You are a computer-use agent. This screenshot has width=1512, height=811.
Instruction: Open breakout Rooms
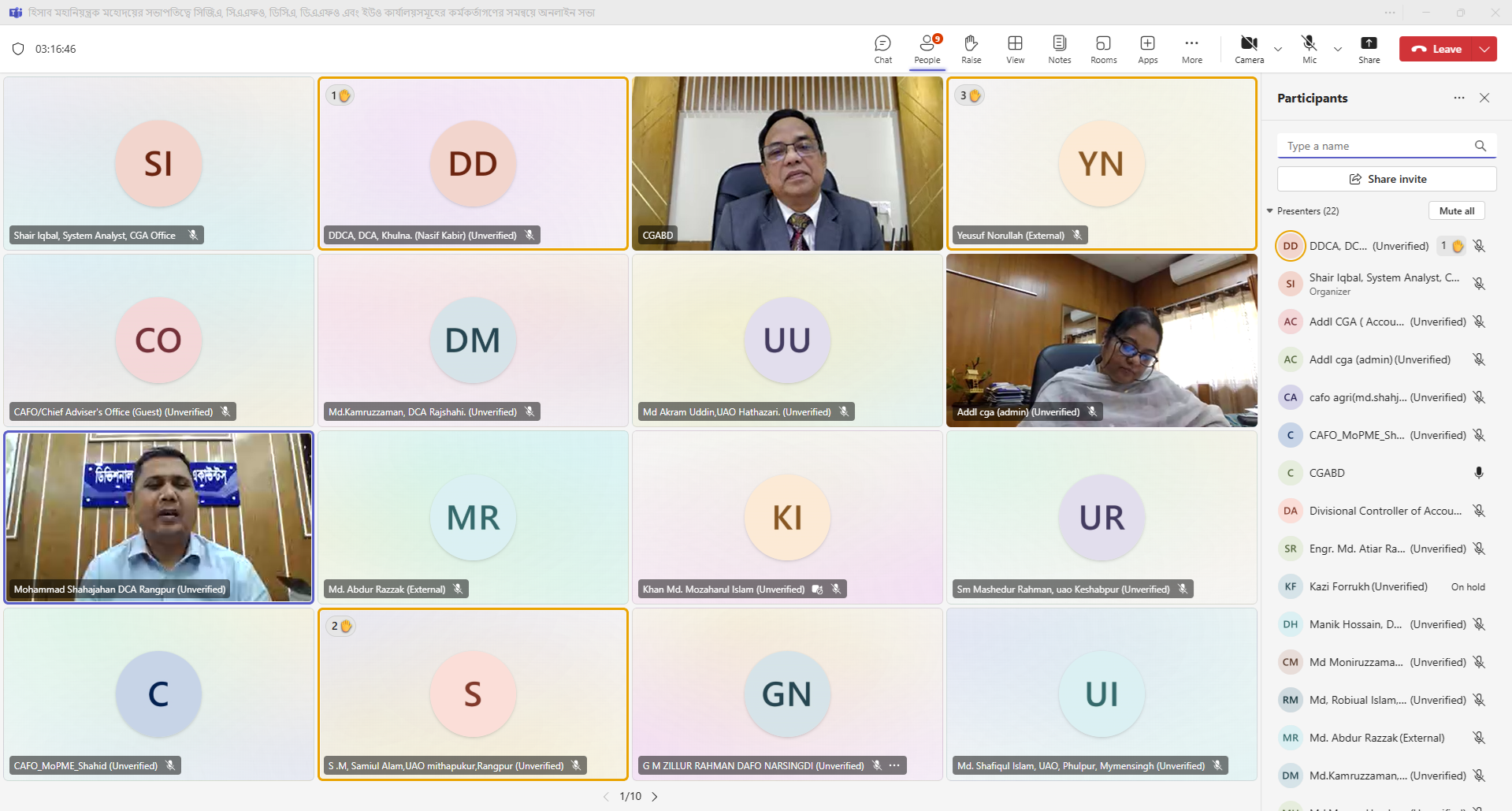[x=1103, y=49]
